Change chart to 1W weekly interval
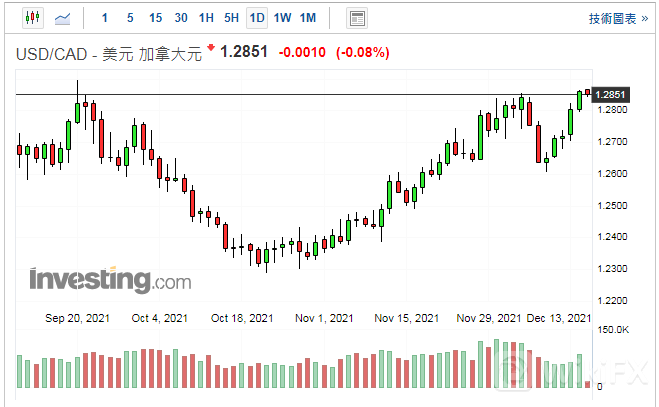This screenshot has width=659, height=407. tap(283, 18)
